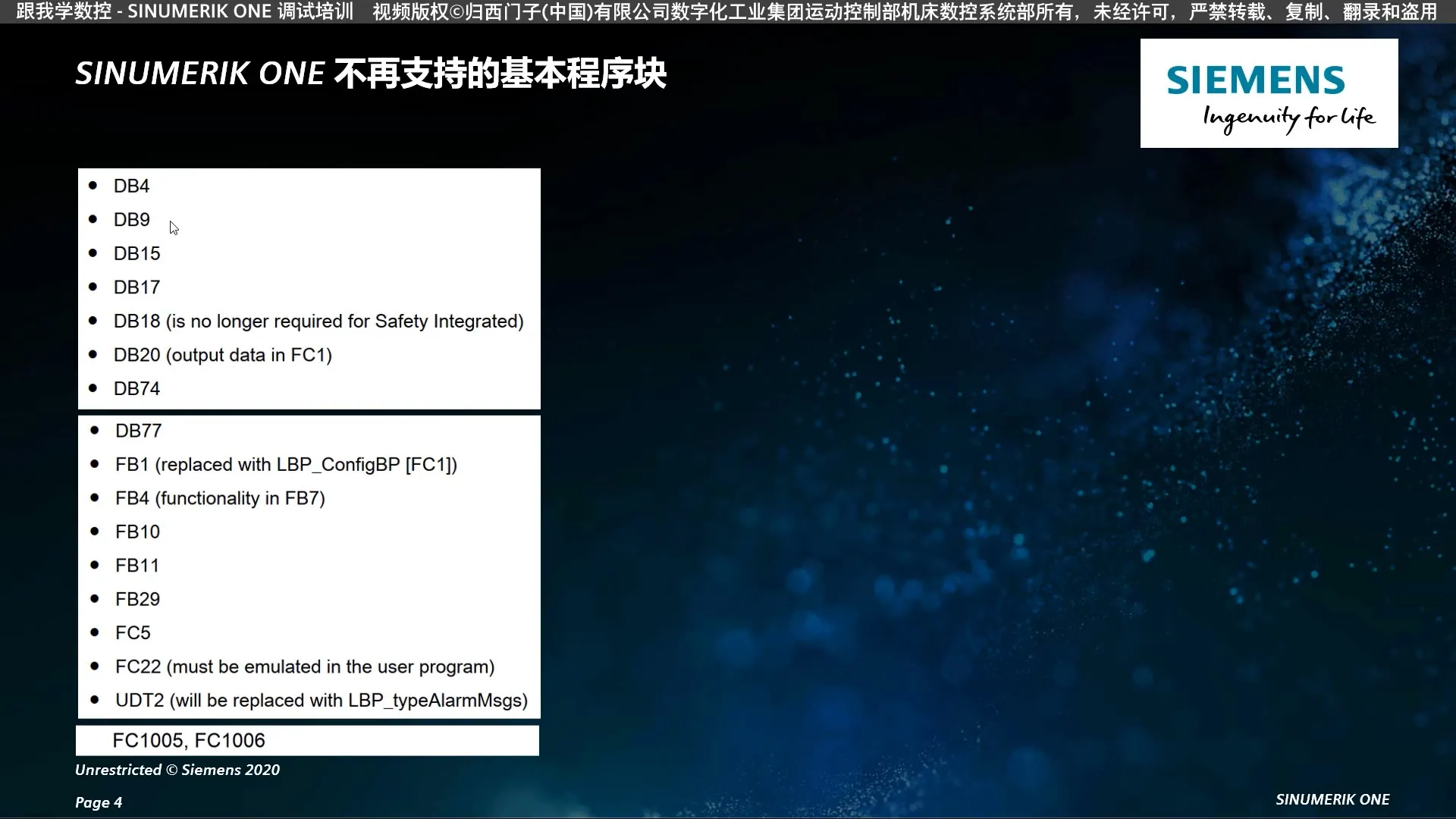Select the UDT2 LBP_typeAlarmMsgs item

click(x=322, y=700)
